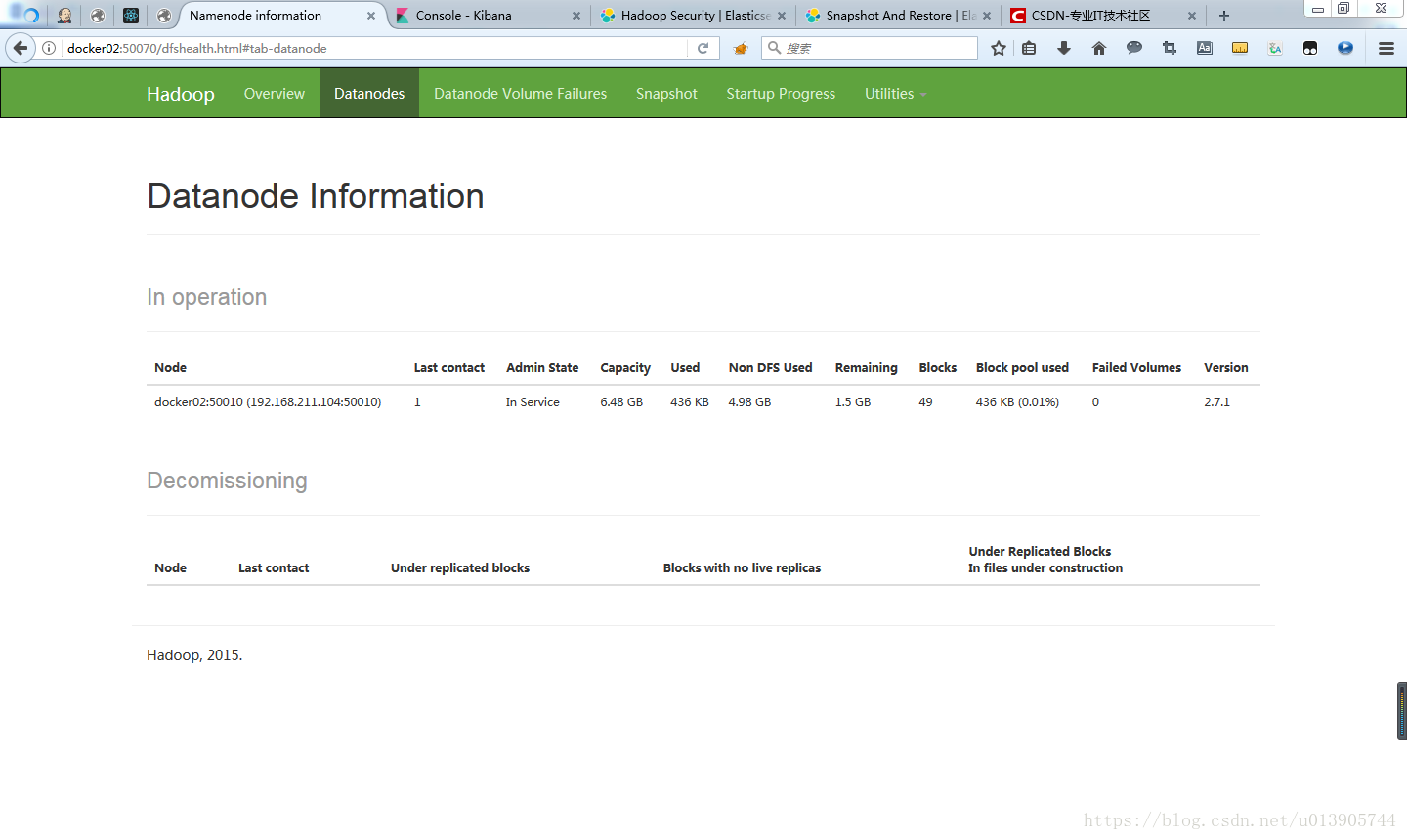Click the 6.48 GB capacity value
Image resolution: width=1407 pixels, height=840 pixels.
(x=621, y=402)
